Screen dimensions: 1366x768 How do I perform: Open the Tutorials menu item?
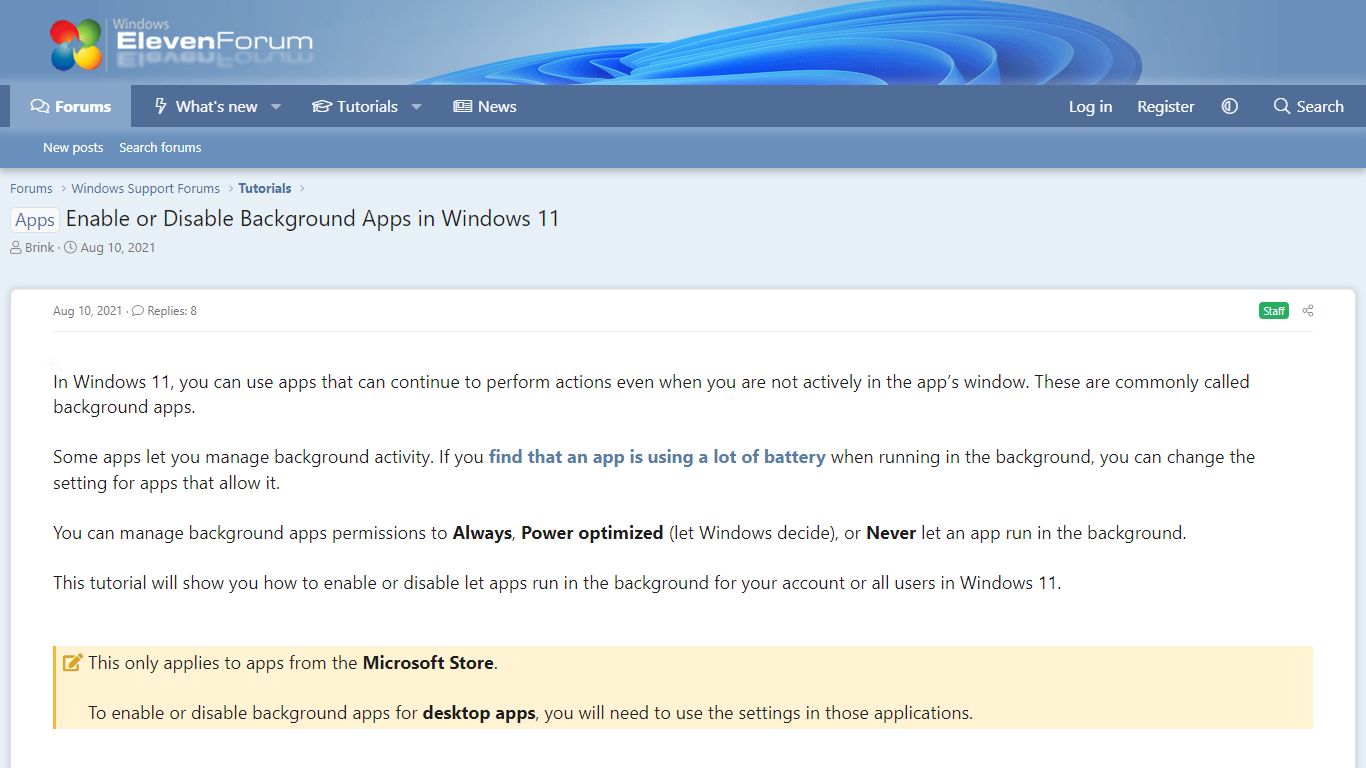pos(354,106)
